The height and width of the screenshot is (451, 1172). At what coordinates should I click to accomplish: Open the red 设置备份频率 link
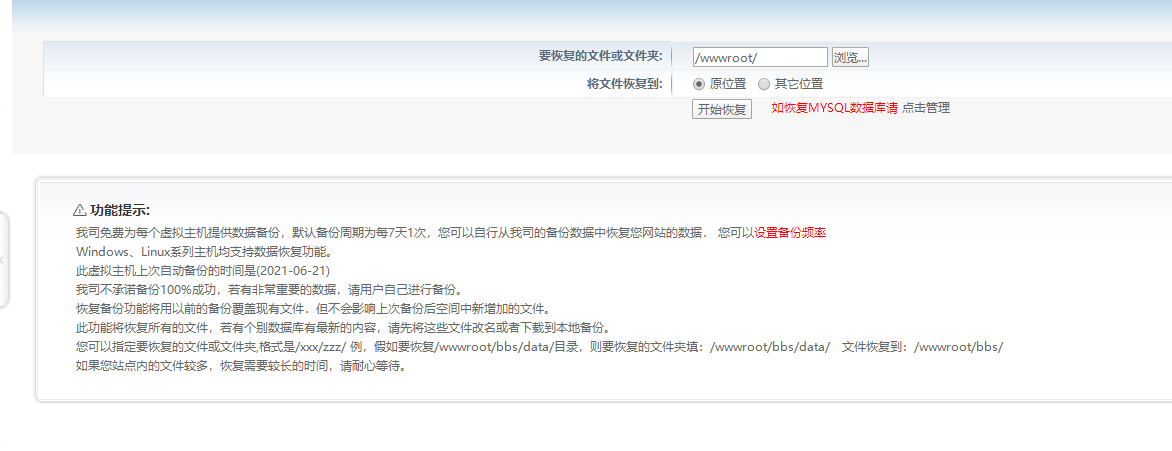tap(790, 233)
